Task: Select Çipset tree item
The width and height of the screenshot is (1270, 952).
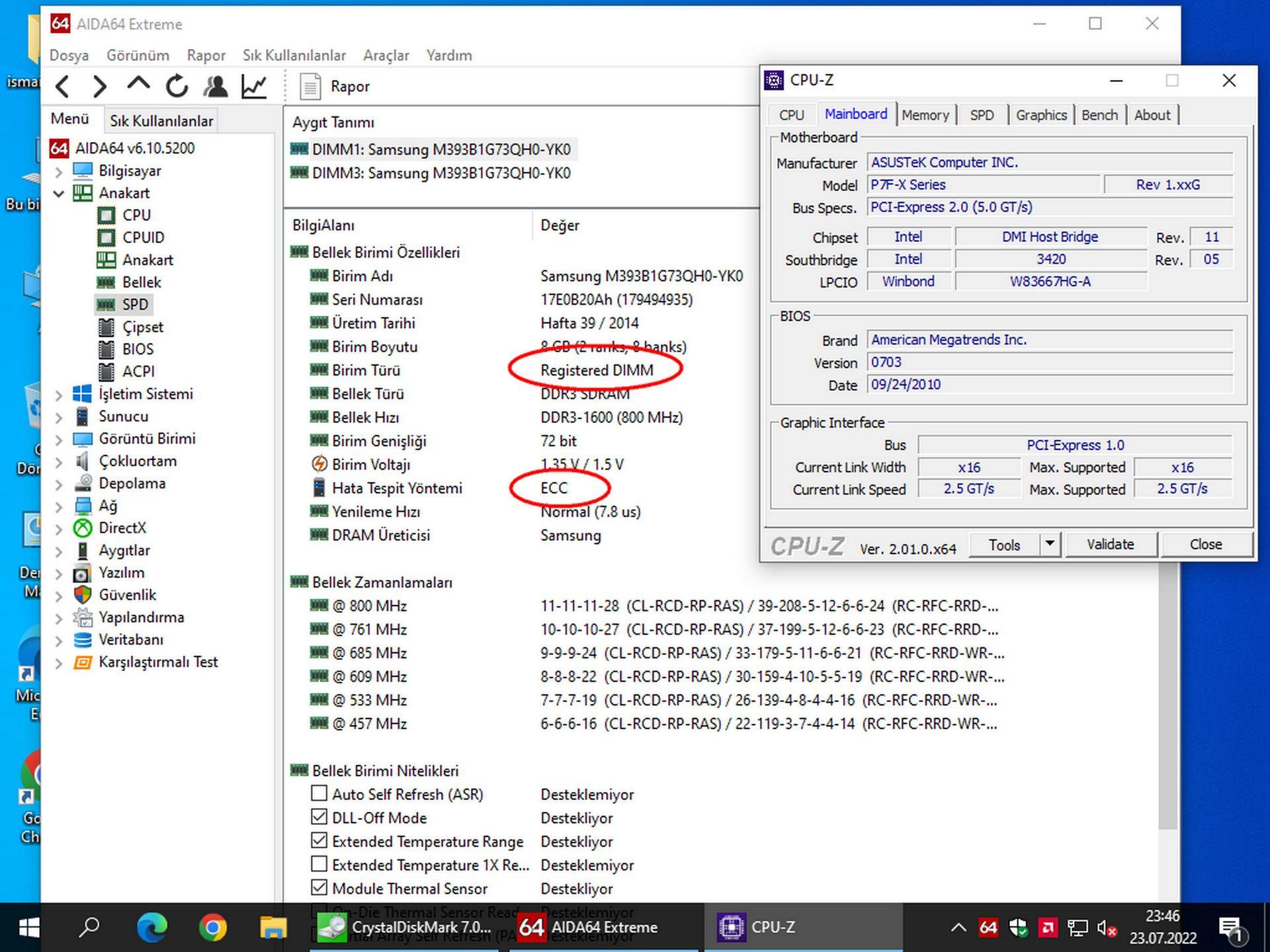Action: pos(142,327)
